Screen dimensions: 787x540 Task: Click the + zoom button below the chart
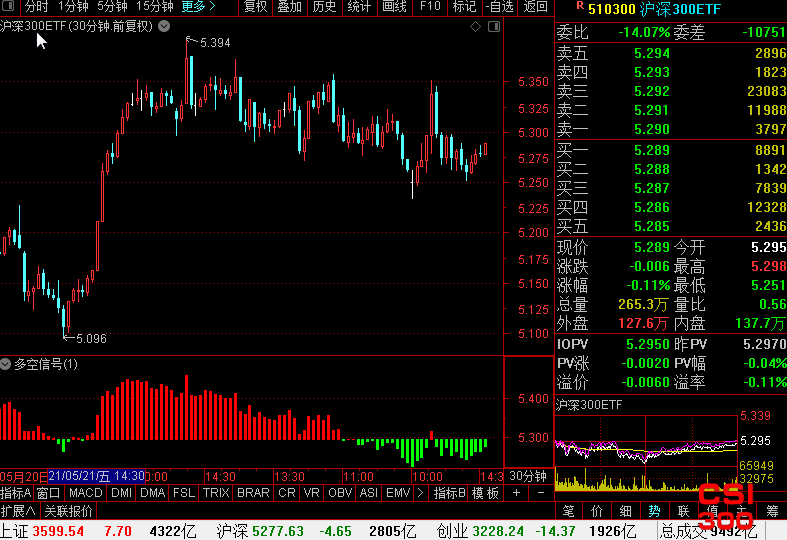(516, 493)
